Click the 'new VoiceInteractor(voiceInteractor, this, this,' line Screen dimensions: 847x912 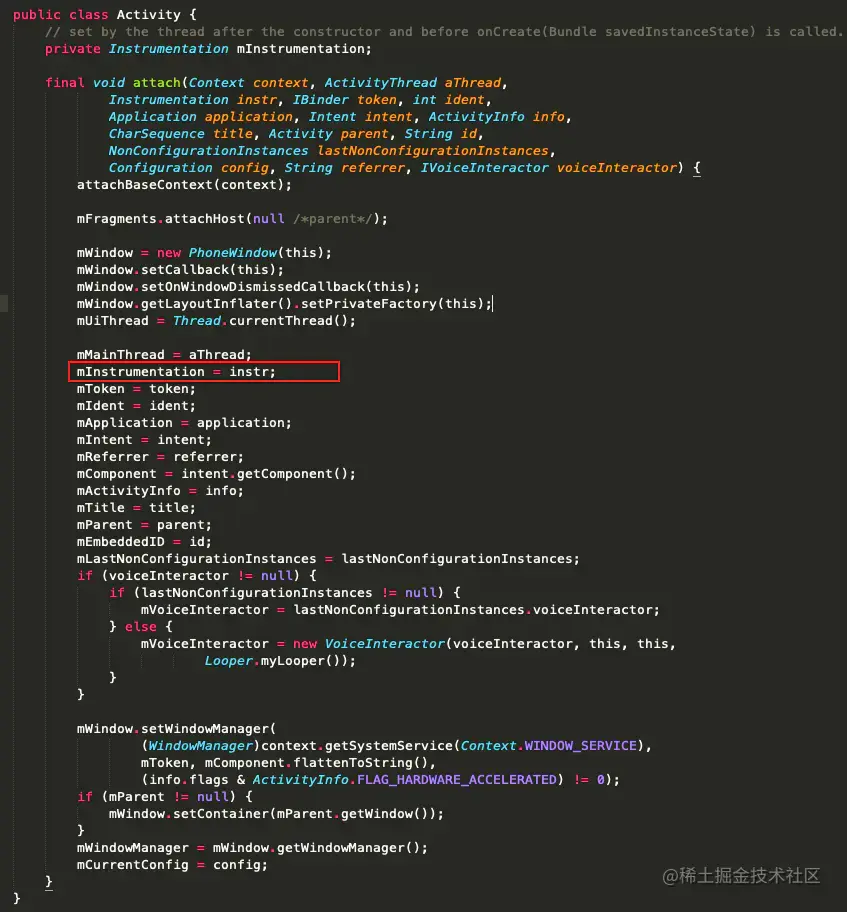click(408, 644)
